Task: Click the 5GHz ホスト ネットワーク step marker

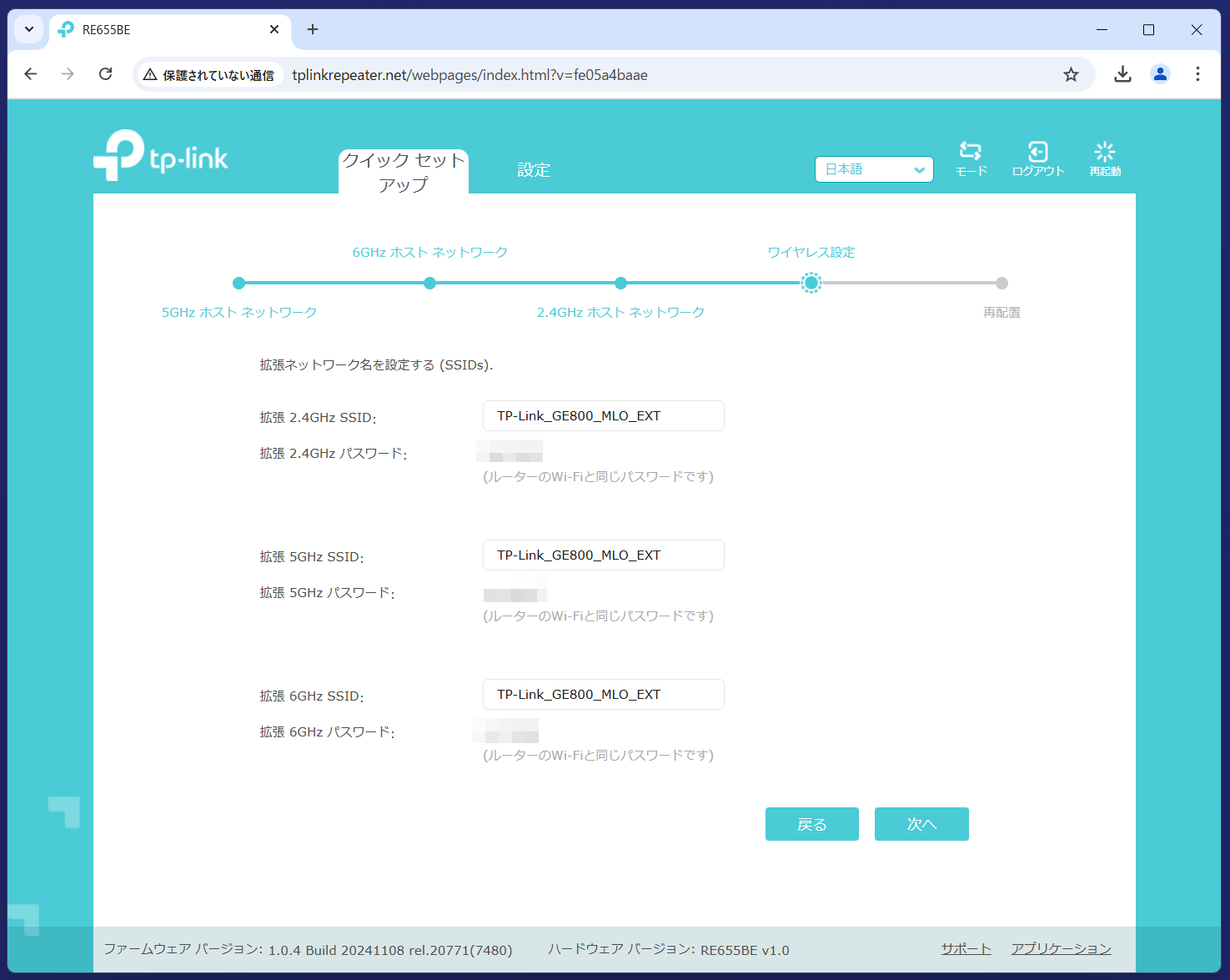Action: coord(238,283)
